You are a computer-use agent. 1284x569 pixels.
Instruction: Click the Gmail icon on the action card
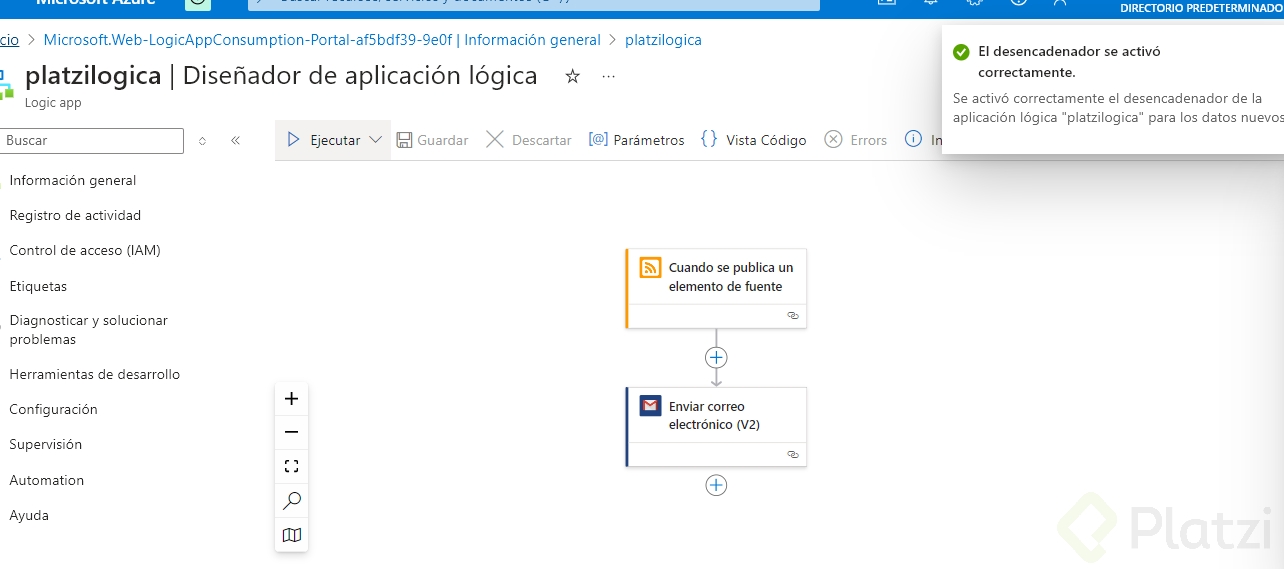point(651,406)
